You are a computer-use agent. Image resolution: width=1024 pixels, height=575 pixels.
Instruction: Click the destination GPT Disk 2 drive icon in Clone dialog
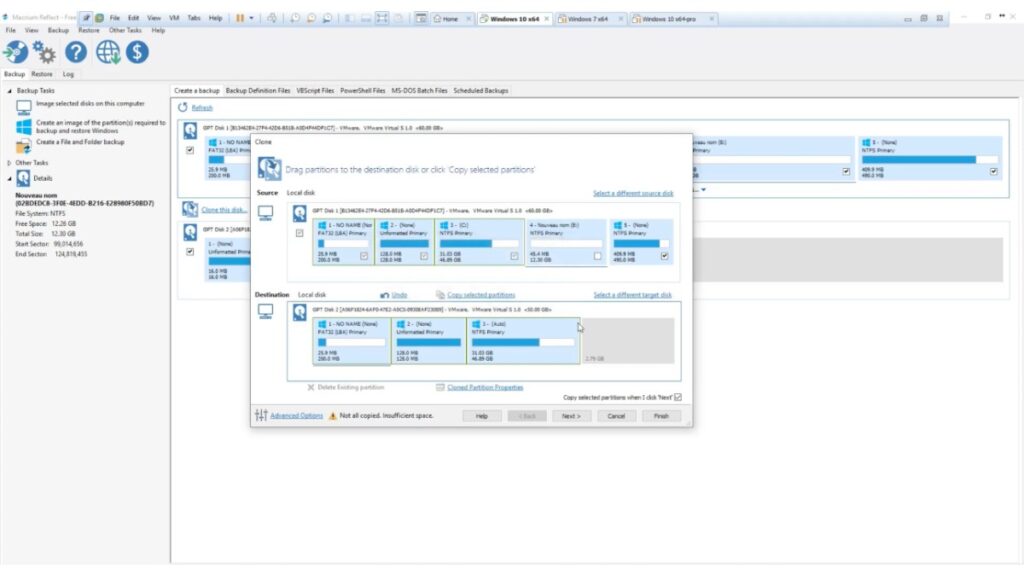tap(300, 312)
